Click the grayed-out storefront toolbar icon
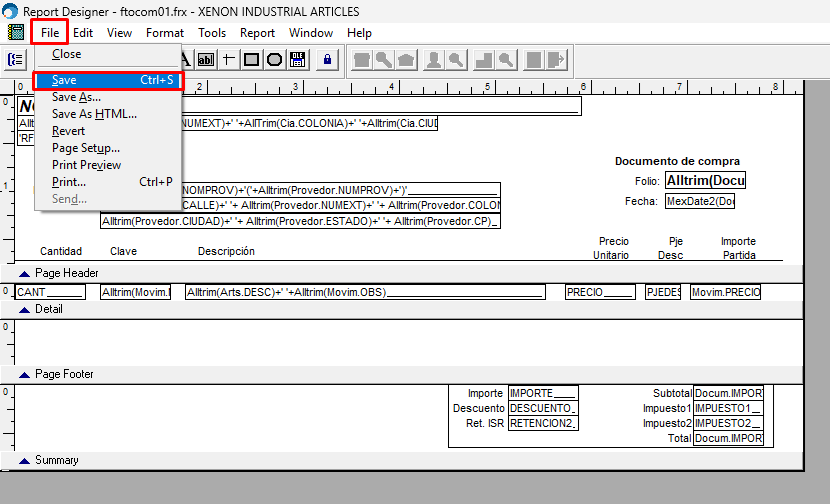Image resolution: width=830 pixels, height=504 pixels. pyautogui.click(x=362, y=60)
